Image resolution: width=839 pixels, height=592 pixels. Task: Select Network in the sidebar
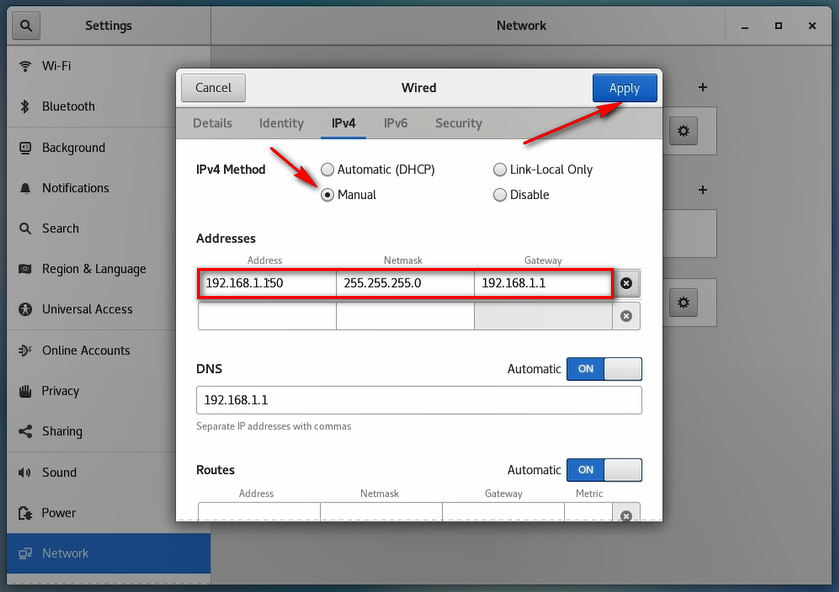tap(109, 553)
